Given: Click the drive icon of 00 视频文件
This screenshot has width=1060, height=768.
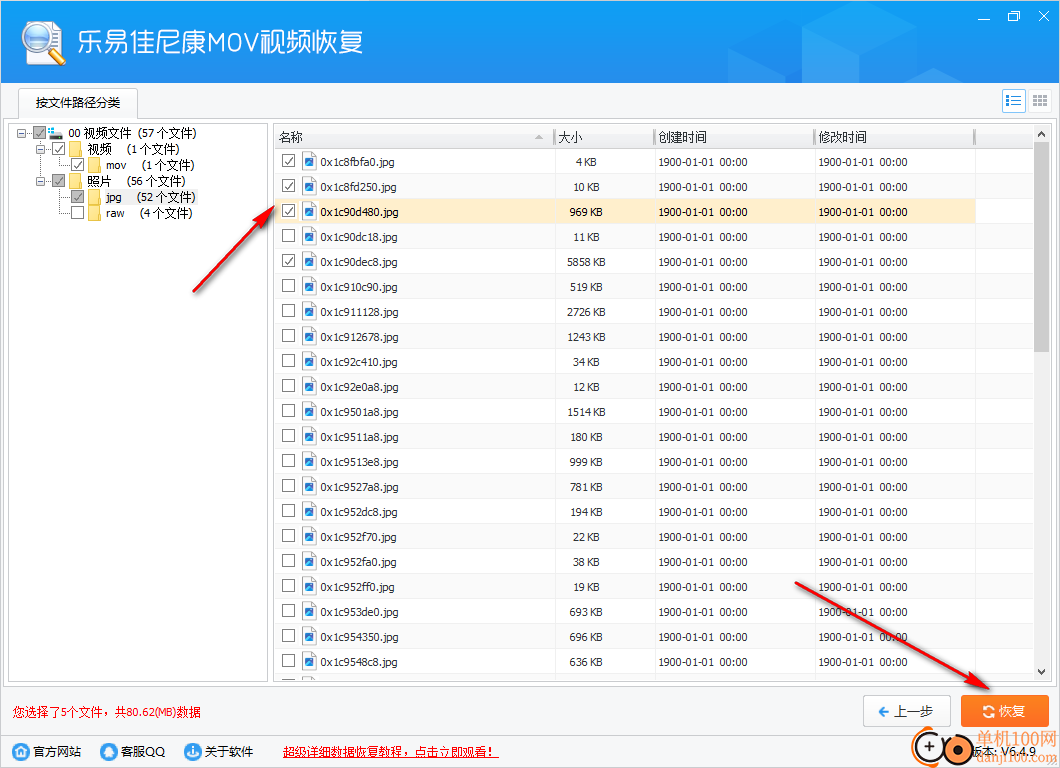Looking at the screenshot, I should click(55, 133).
